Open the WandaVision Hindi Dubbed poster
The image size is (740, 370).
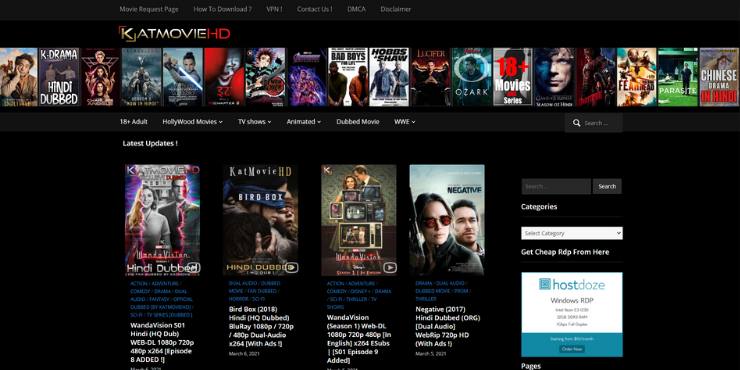coord(162,220)
